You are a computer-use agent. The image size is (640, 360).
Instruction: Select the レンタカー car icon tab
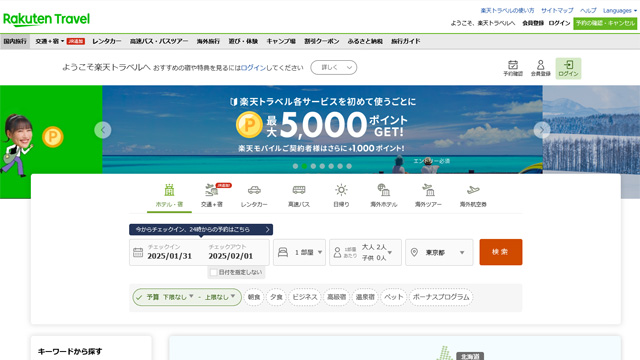coord(254,196)
